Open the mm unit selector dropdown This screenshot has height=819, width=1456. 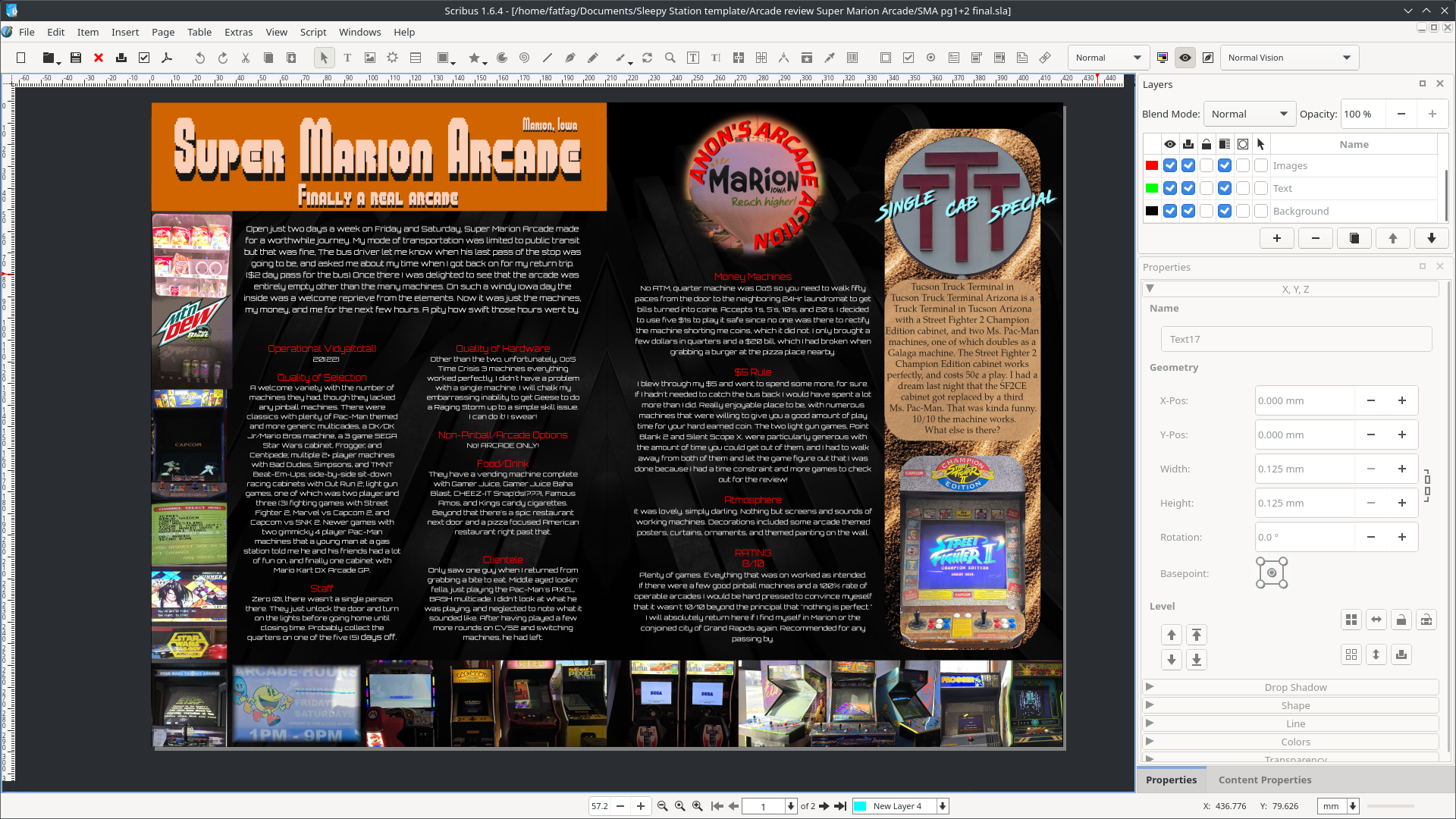click(1338, 806)
